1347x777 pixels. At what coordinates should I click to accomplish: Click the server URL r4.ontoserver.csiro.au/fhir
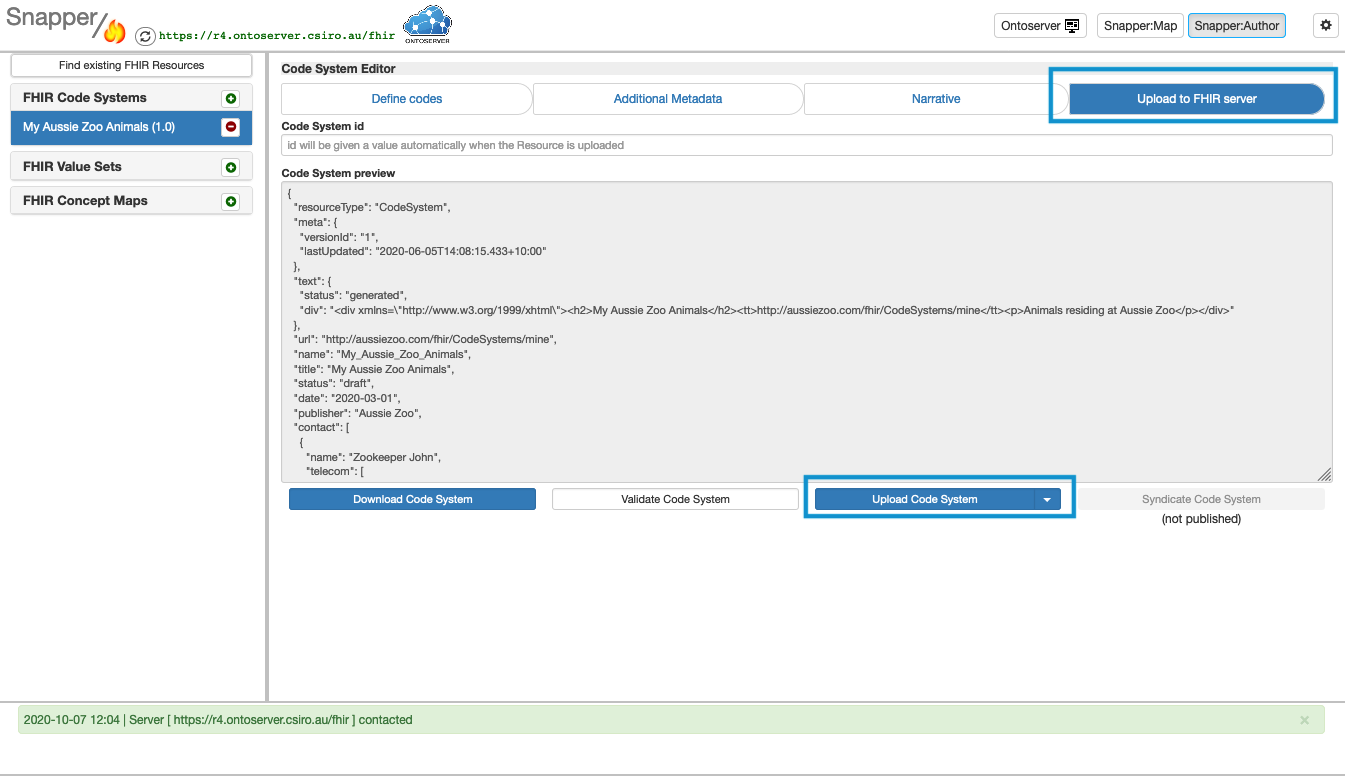click(277, 35)
